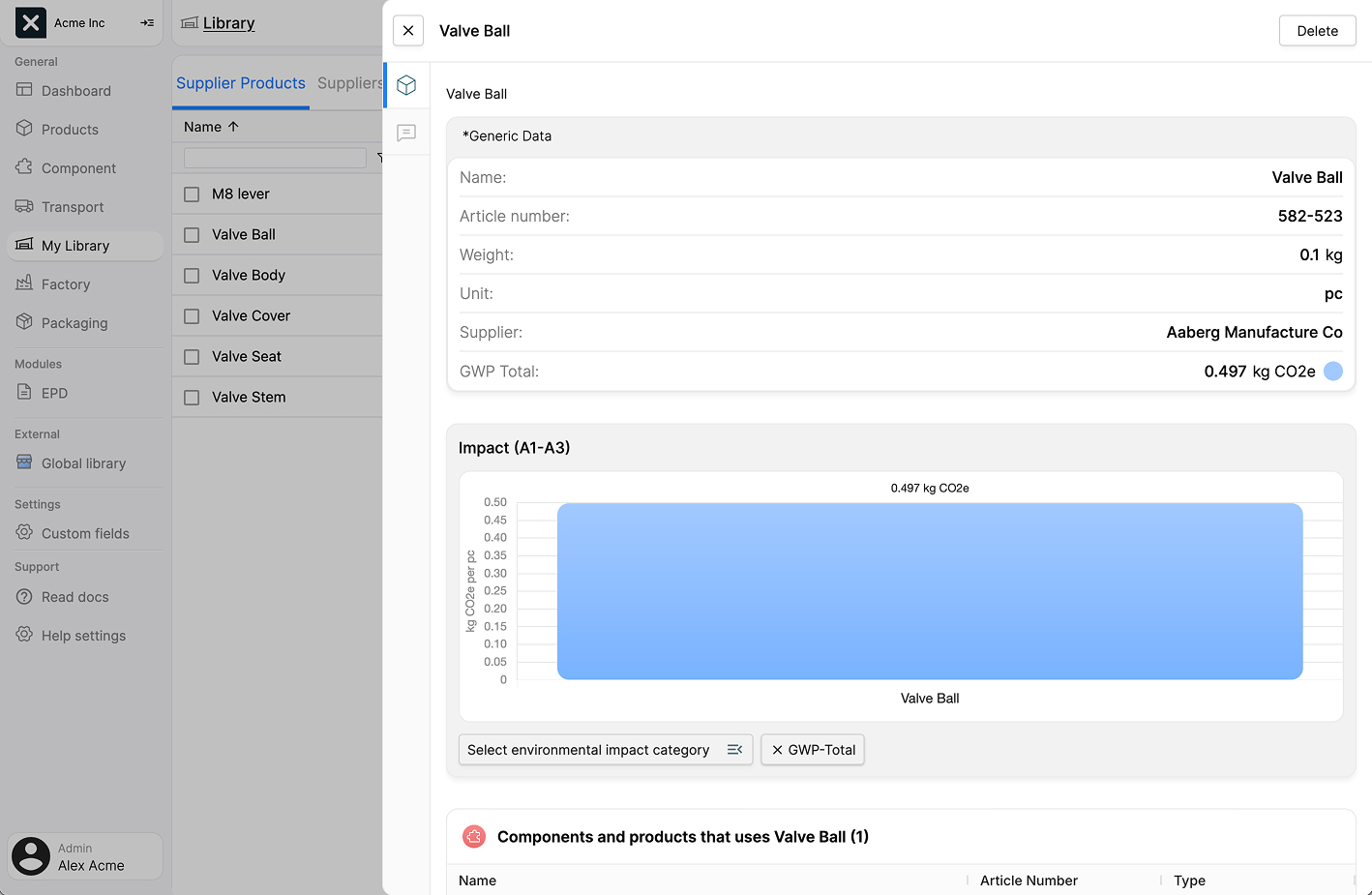Click the Aaberg Manufacture Co supplier value
The width and height of the screenshot is (1372, 895).
coord(1254,332)
